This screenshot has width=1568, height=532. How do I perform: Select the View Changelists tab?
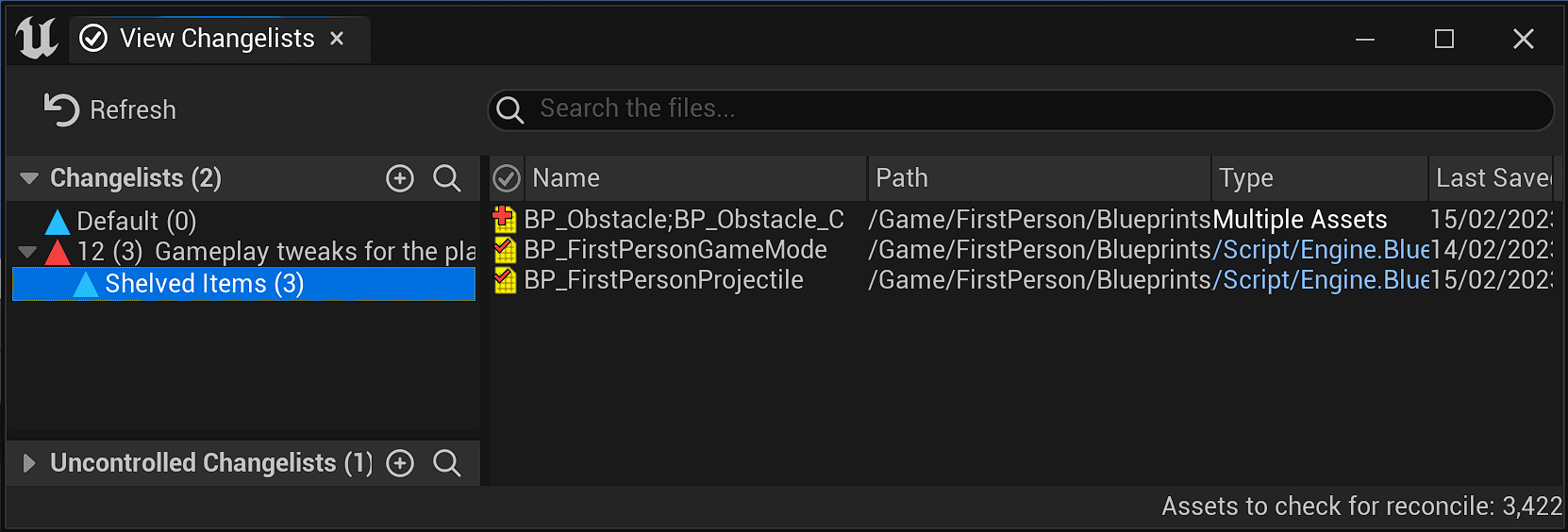pyautogui.click(x=216, y=39)
